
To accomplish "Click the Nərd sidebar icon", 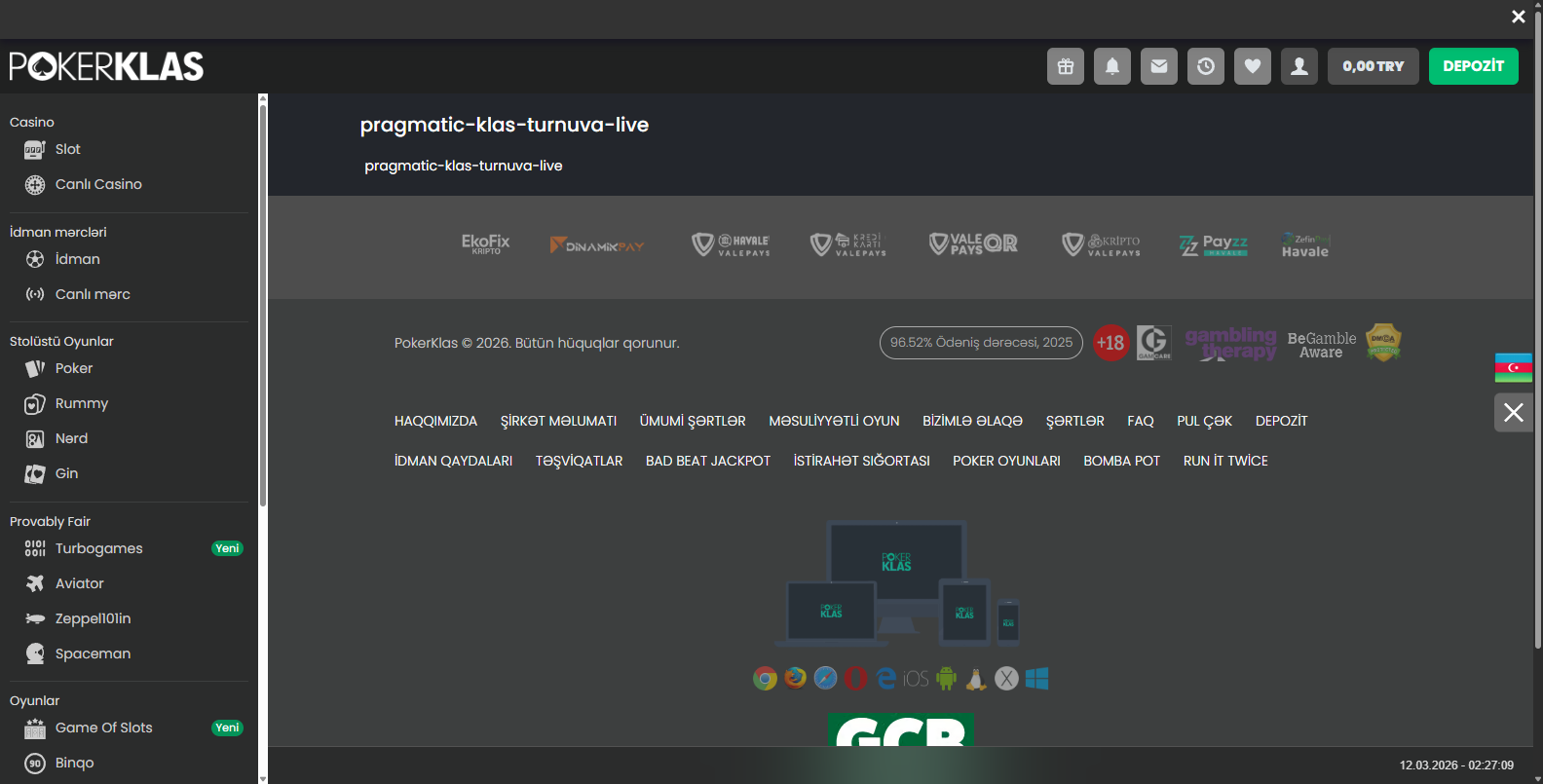I will pos(35,439).
